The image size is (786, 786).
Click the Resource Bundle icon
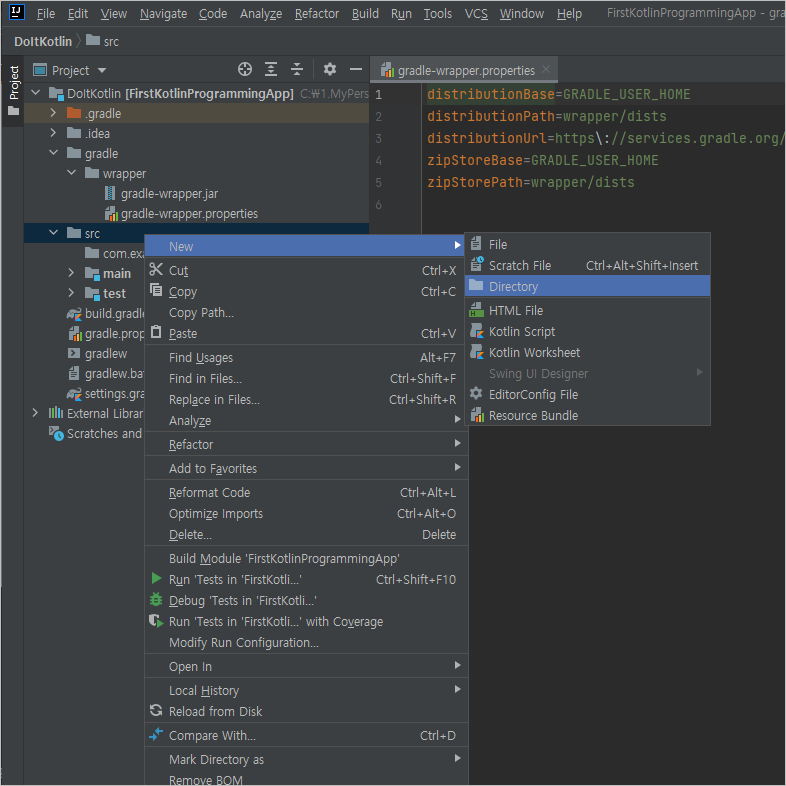pyautogui.click(x=477, y=415)
